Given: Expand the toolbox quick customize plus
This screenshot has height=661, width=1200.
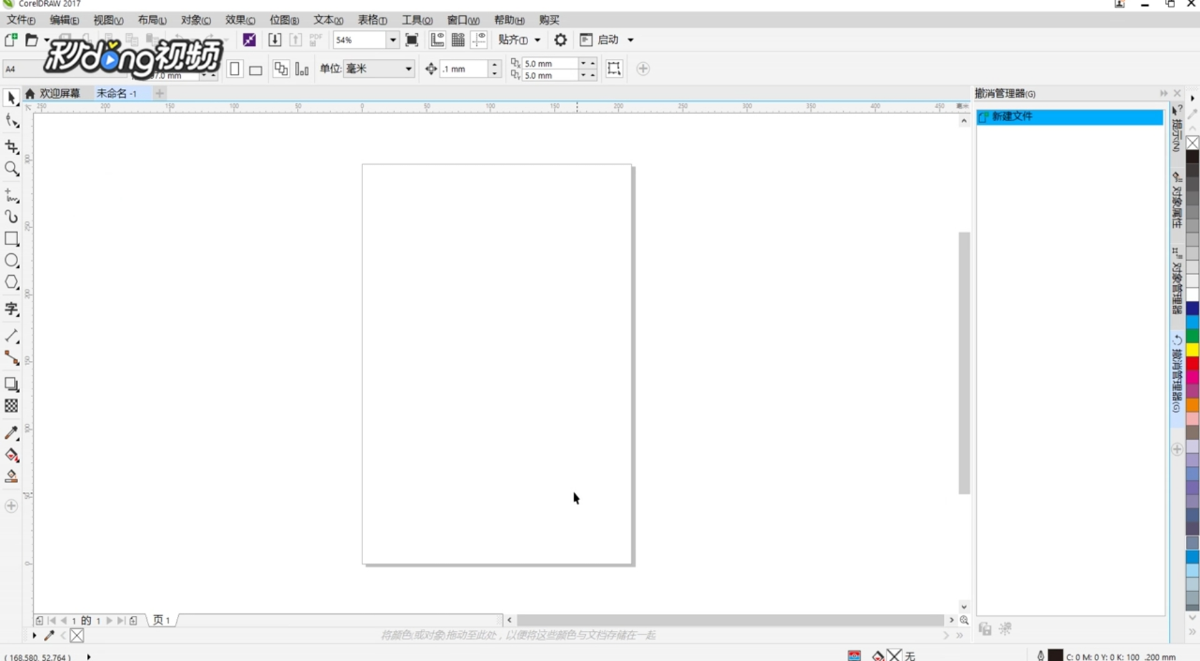Looking at the screenshot, I should (11, 506).
